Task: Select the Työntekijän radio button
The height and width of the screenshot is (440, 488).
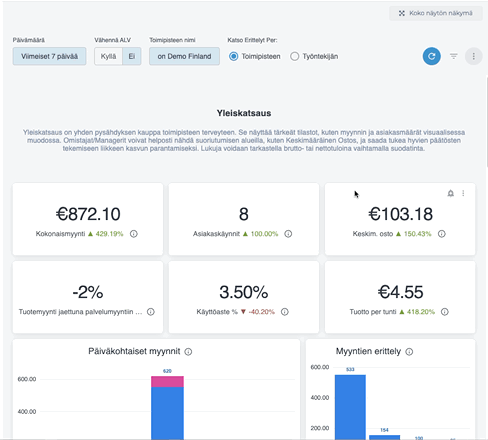Action: point(295,56)
